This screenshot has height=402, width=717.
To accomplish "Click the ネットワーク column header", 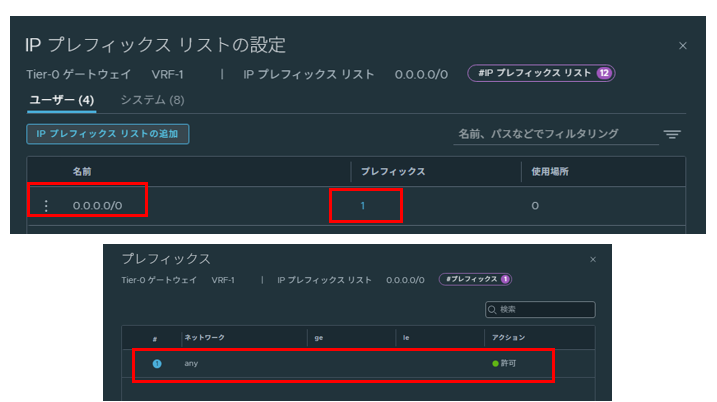I will point(204,338).
